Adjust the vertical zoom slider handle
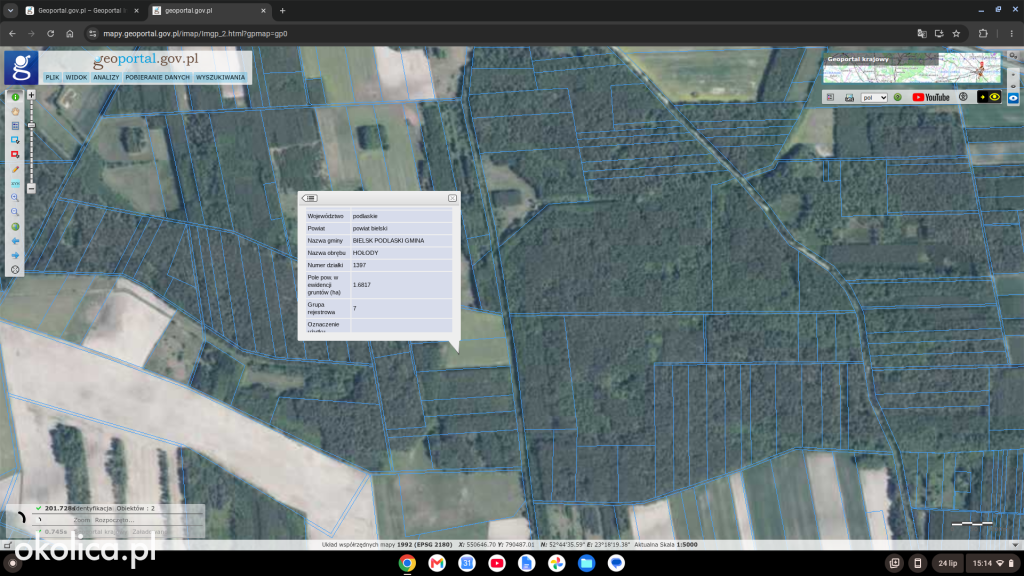This screenshot has width=1024, height=576. tap(31, 125)
